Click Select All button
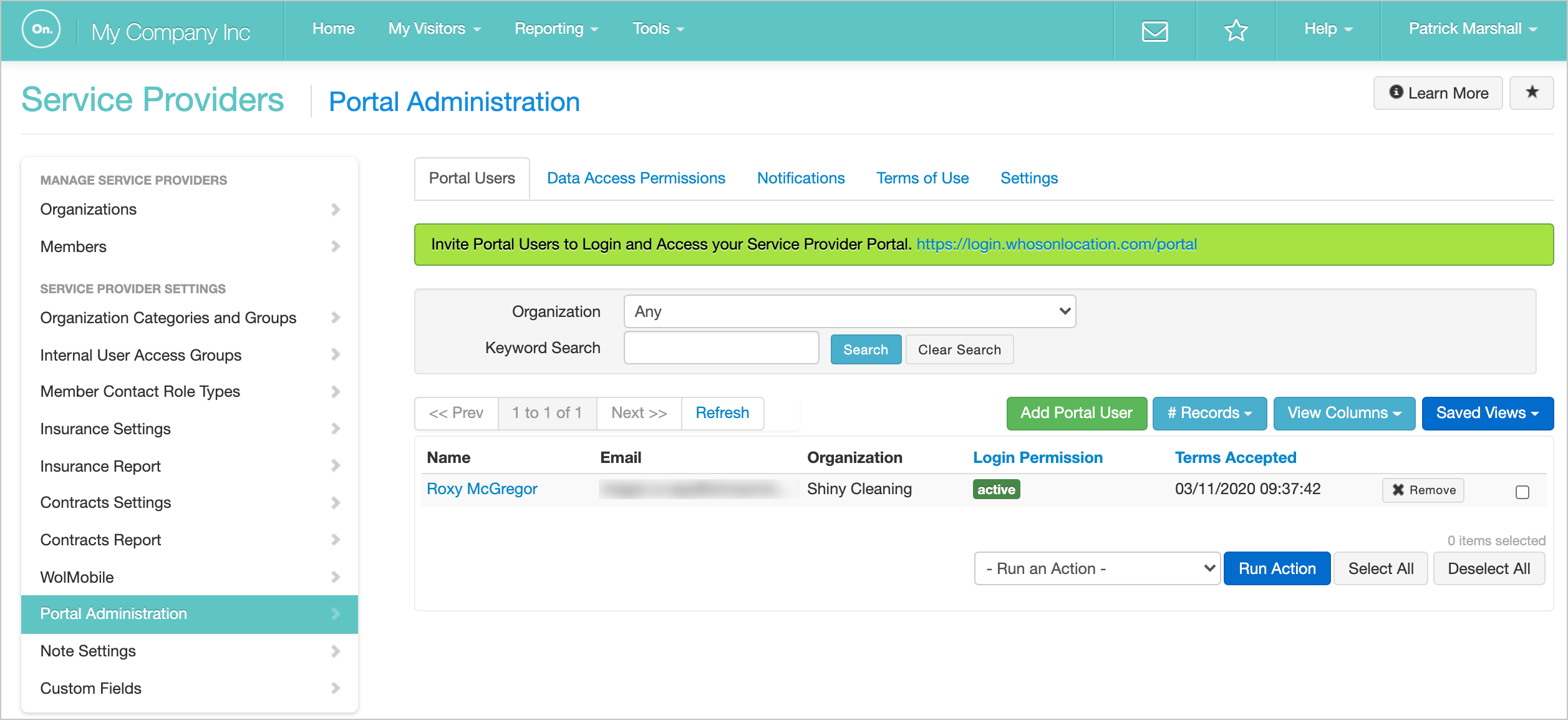 (x=1380, y=568)
